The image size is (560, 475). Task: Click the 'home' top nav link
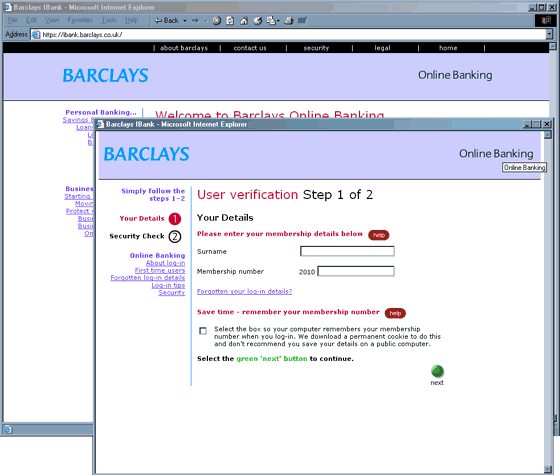pos(448,48)
